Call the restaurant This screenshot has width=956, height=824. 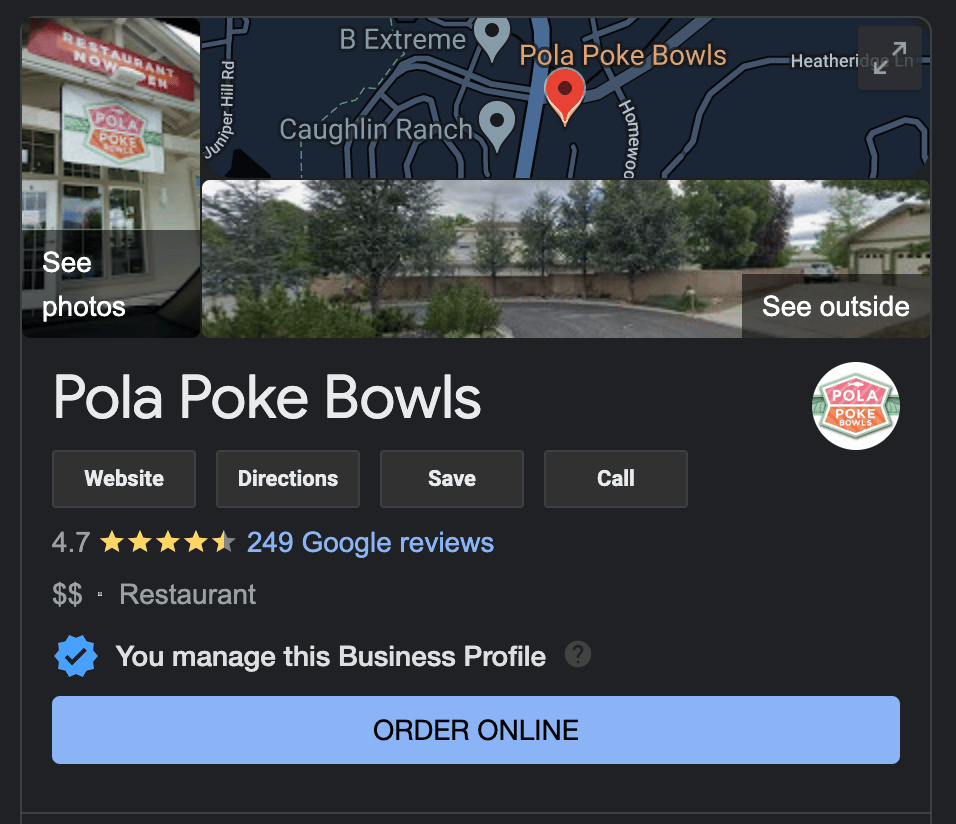(x=616, y=479)
